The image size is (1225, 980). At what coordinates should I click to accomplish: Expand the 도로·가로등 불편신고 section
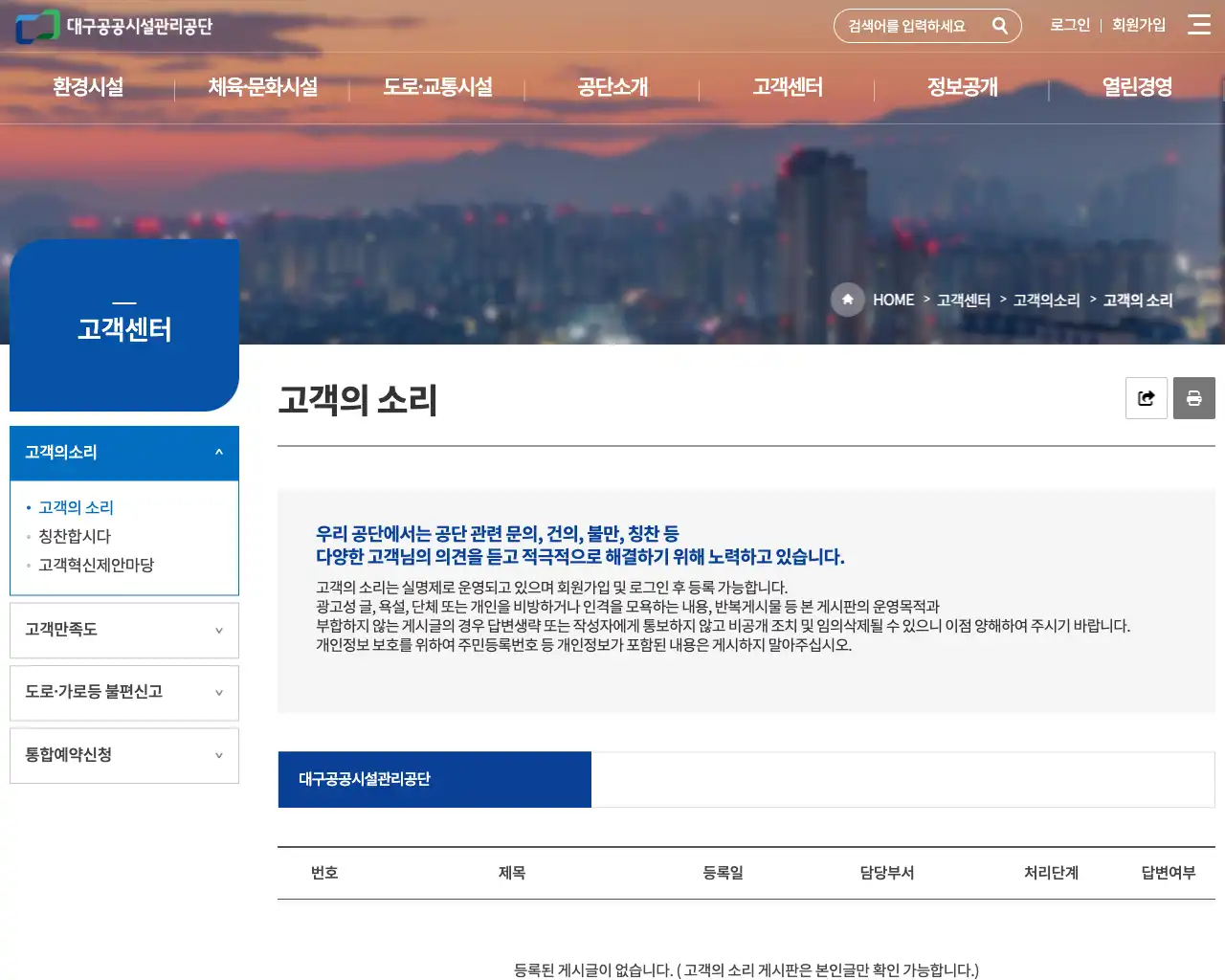click(x=123, y=692)
